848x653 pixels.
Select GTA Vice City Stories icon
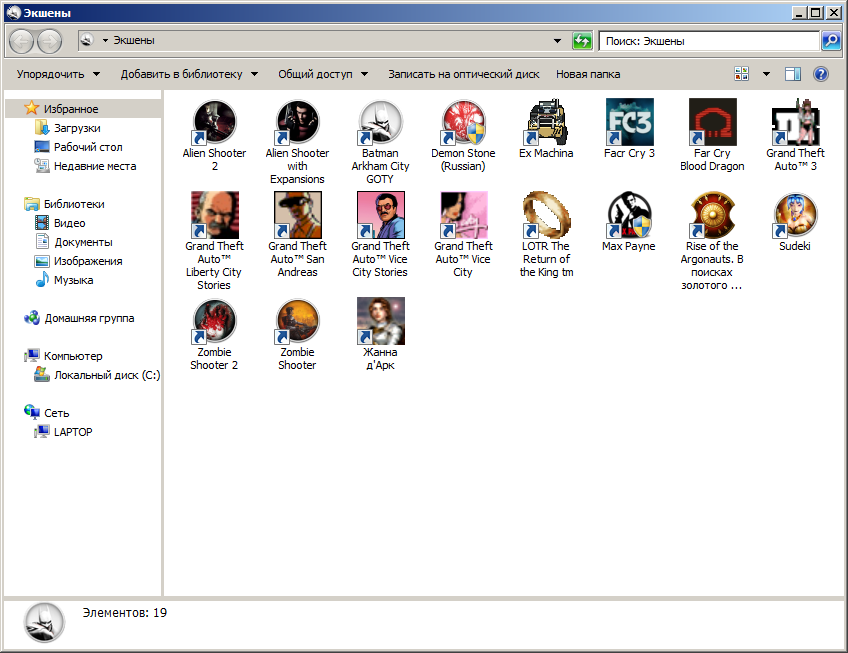point(380,215)
